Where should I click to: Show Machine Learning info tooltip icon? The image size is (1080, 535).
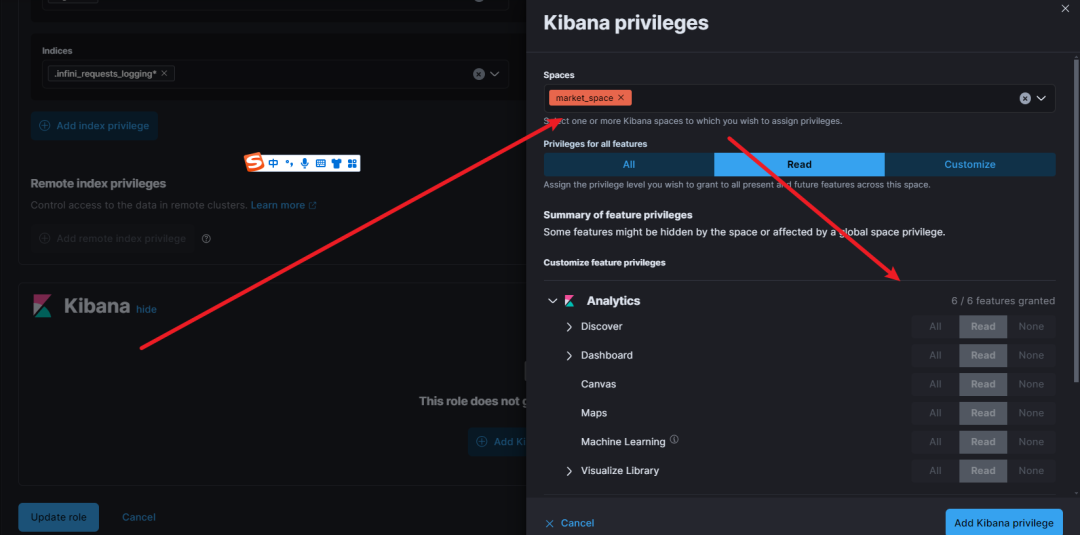(674, 439)
